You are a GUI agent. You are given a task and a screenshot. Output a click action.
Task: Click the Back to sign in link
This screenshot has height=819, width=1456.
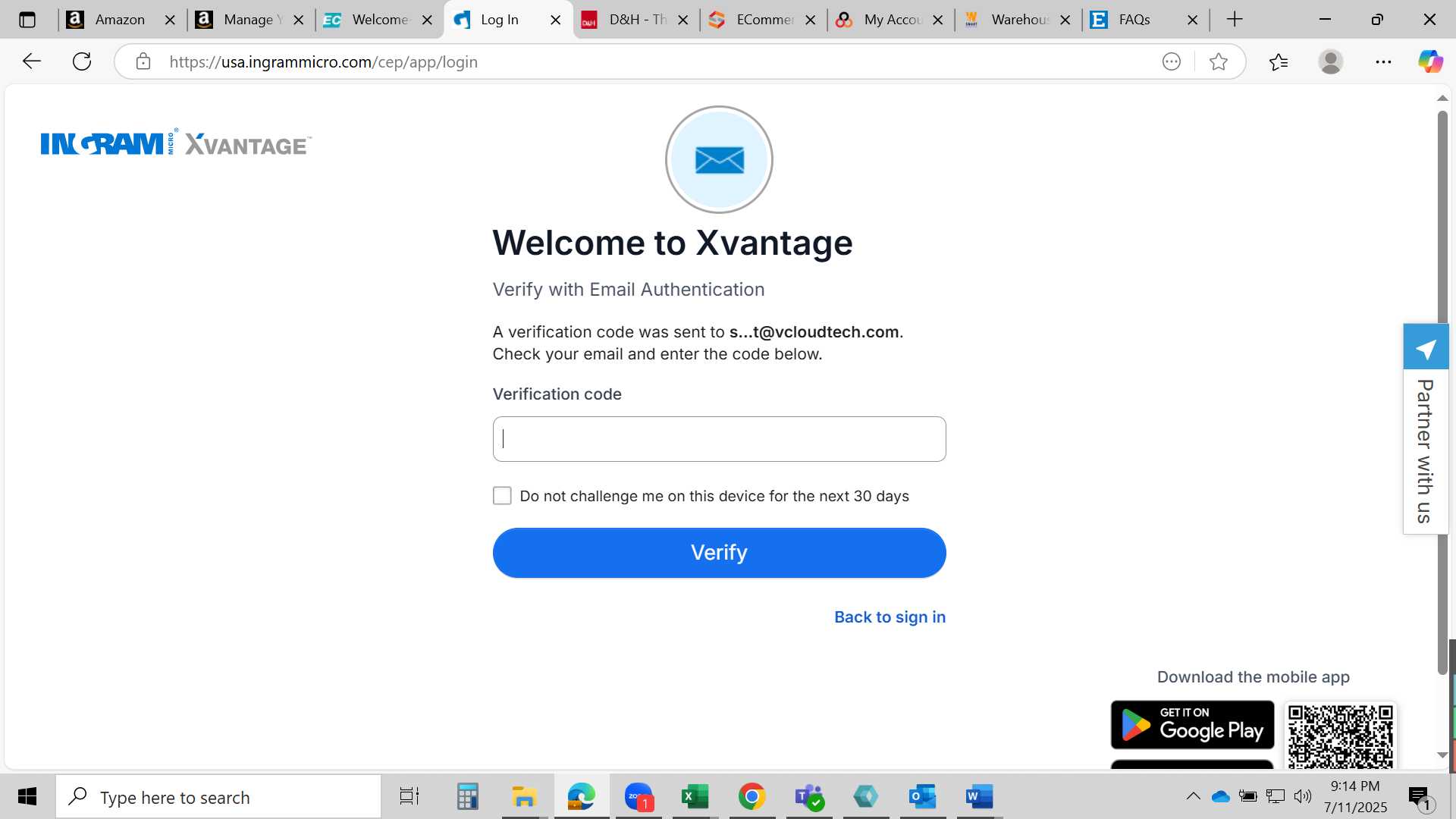pos(890,617)
